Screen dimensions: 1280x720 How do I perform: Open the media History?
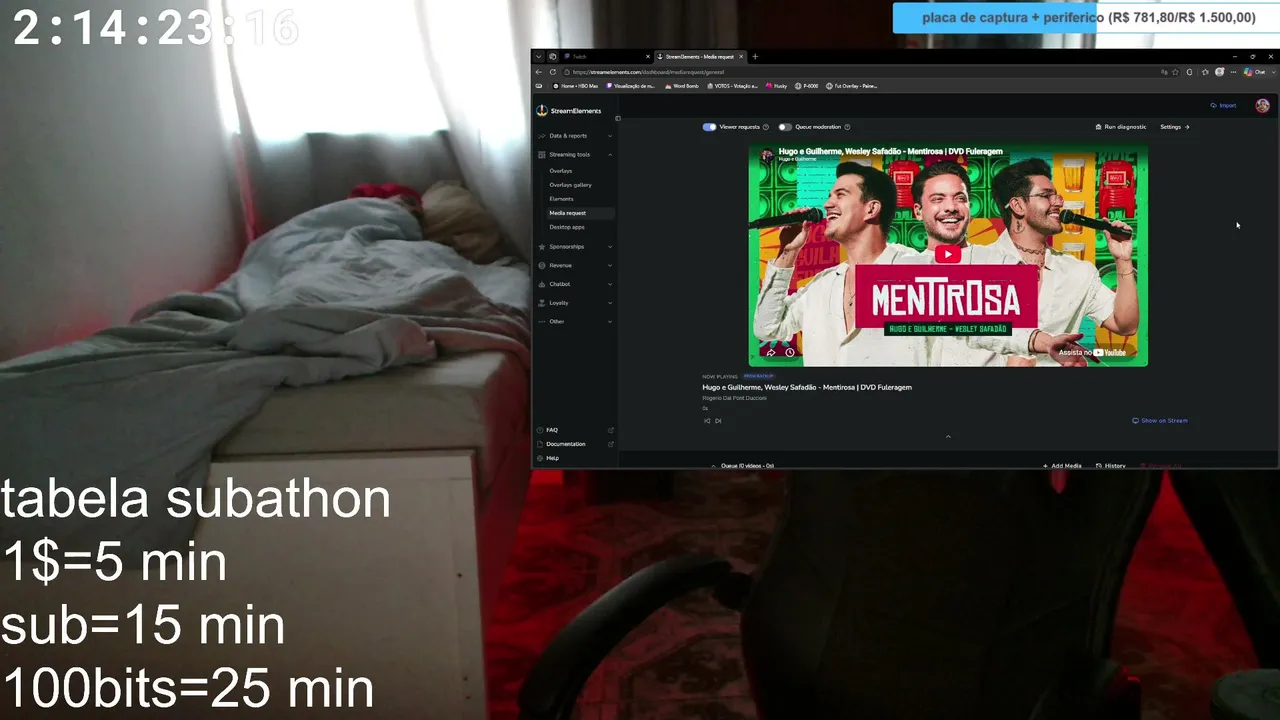point(1111,466)
